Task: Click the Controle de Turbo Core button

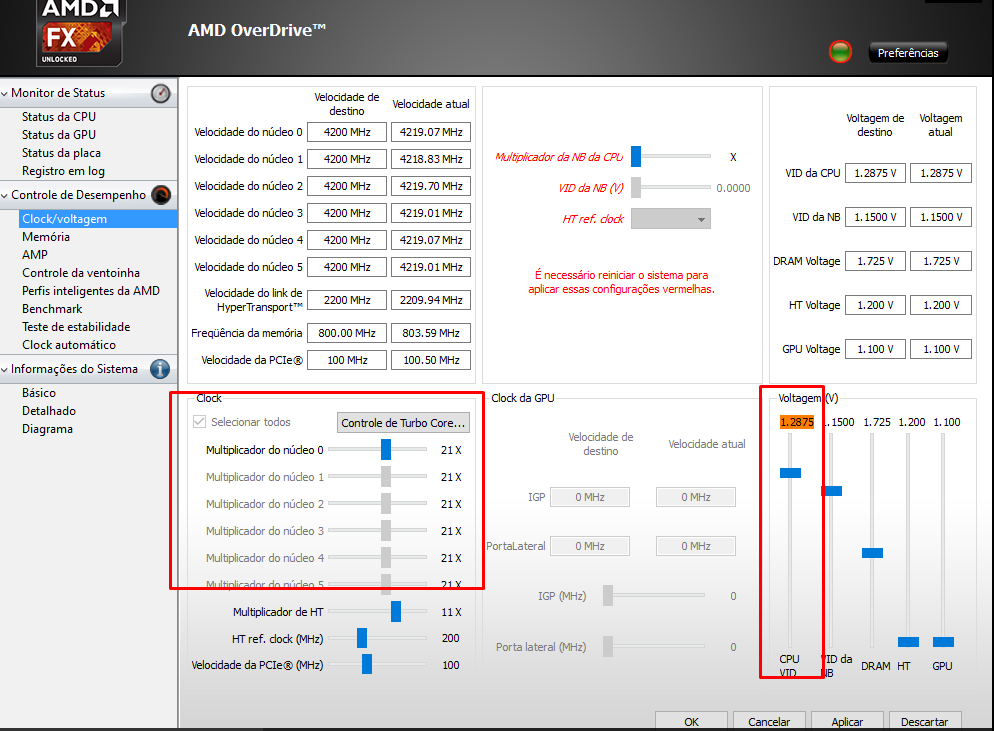Action: [403, 422]
